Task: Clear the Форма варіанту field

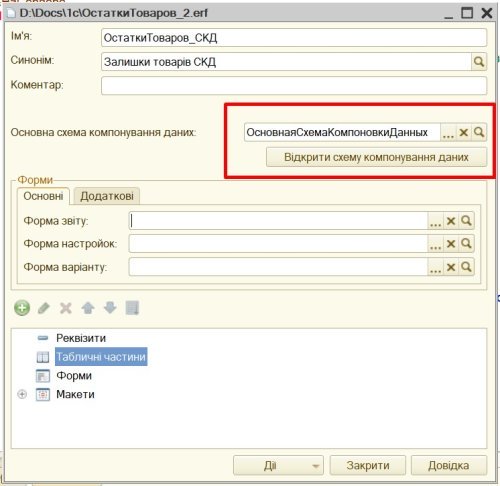Action: [x=451, y=267]
